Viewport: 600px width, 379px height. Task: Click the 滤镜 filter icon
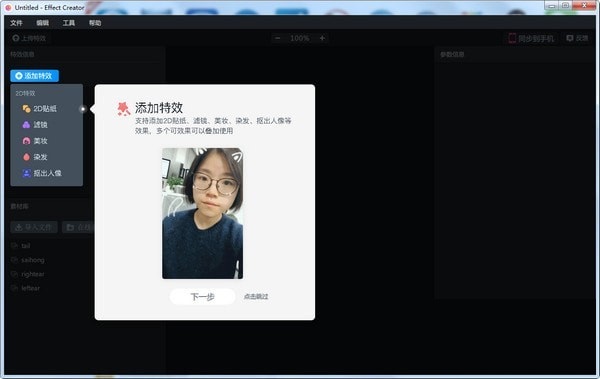[26, 125]
